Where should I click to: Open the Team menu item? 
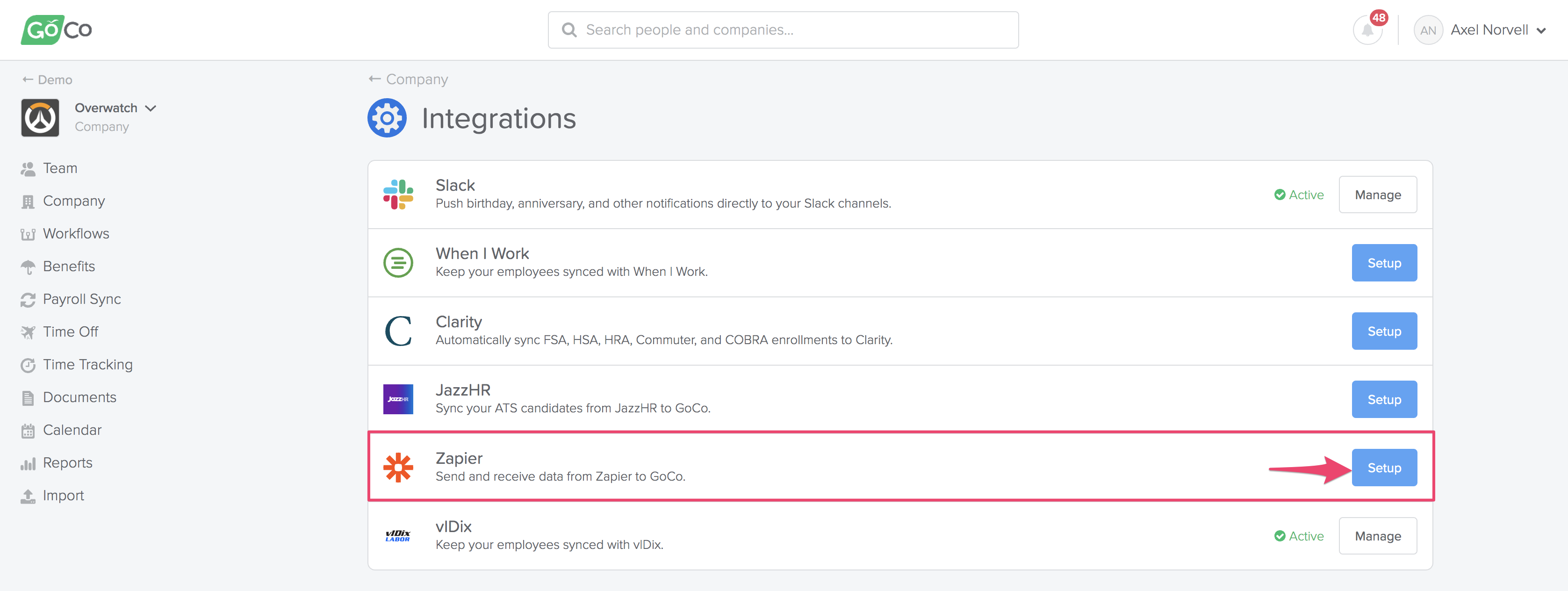pyautogui.click(x=60, y=168)
